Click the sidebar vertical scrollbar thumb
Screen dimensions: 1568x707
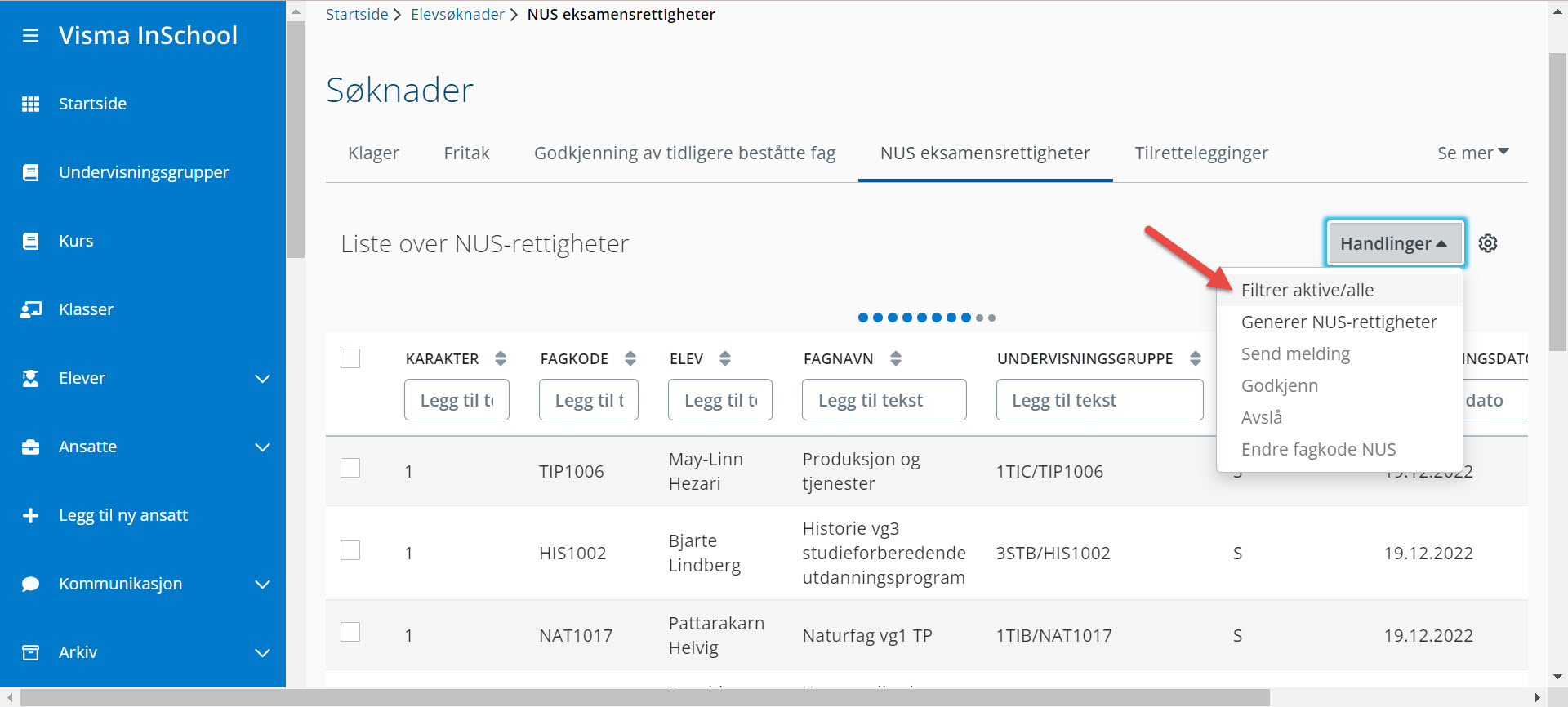point(296,139)
